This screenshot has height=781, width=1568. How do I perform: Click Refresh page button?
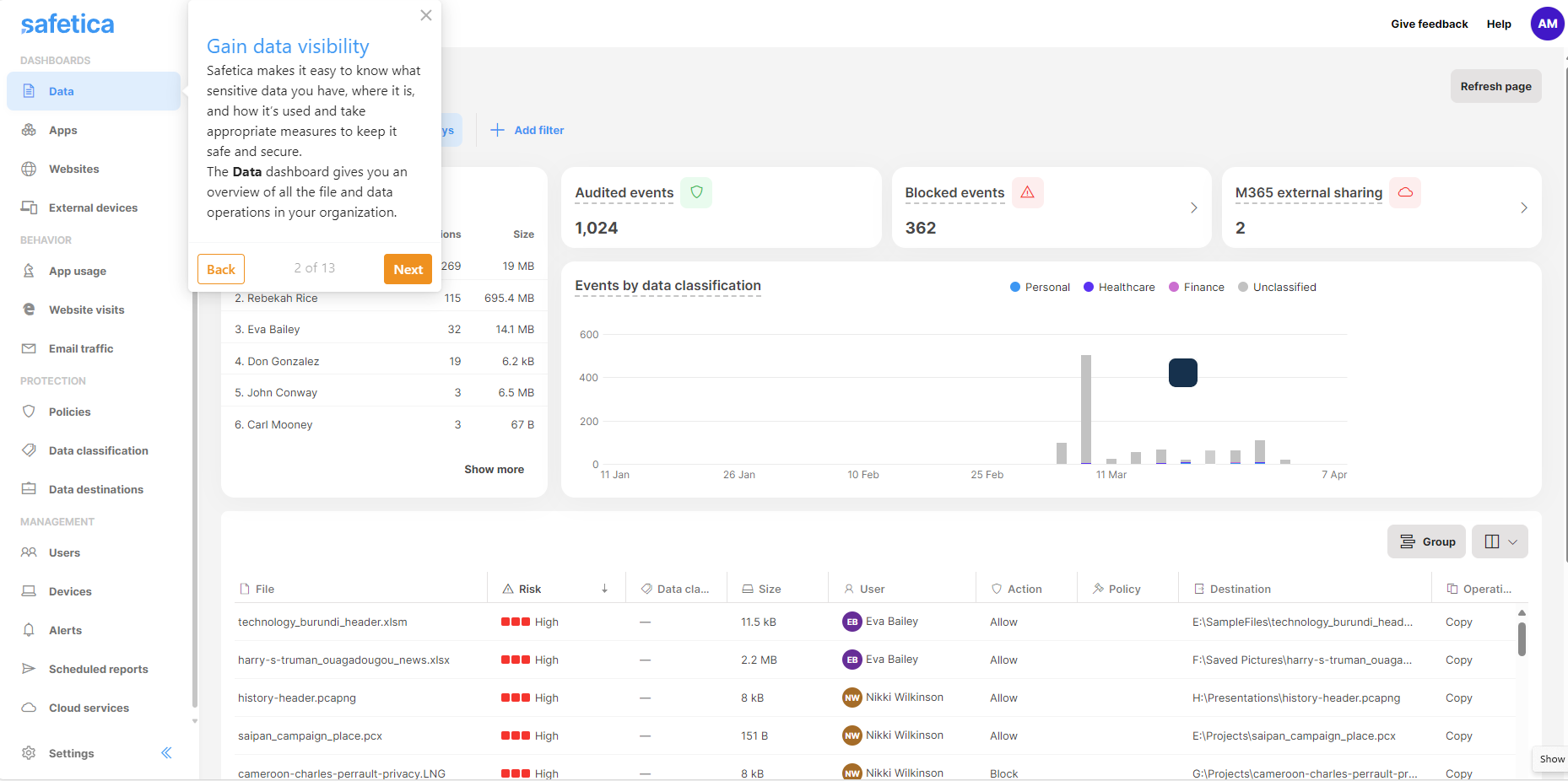click(1495, 86)
